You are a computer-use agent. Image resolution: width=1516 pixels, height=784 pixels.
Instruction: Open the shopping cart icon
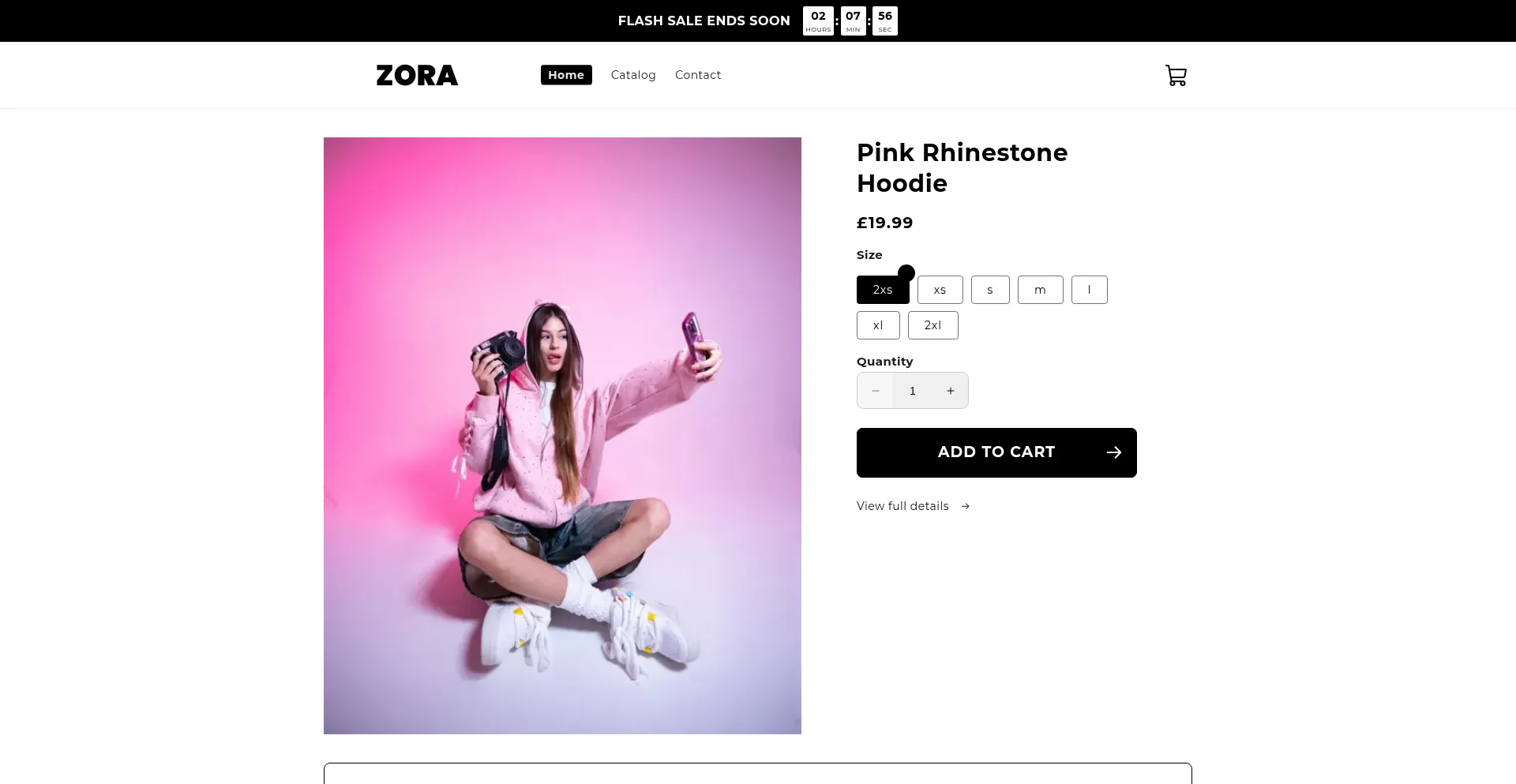[1176, 76]
